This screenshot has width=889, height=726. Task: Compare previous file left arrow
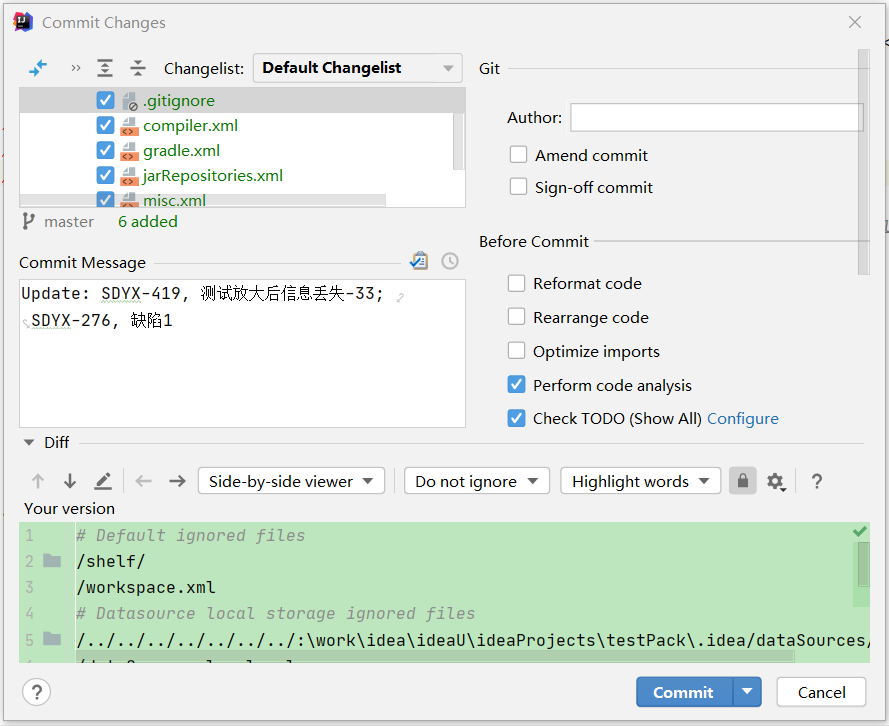click(143, 481)
